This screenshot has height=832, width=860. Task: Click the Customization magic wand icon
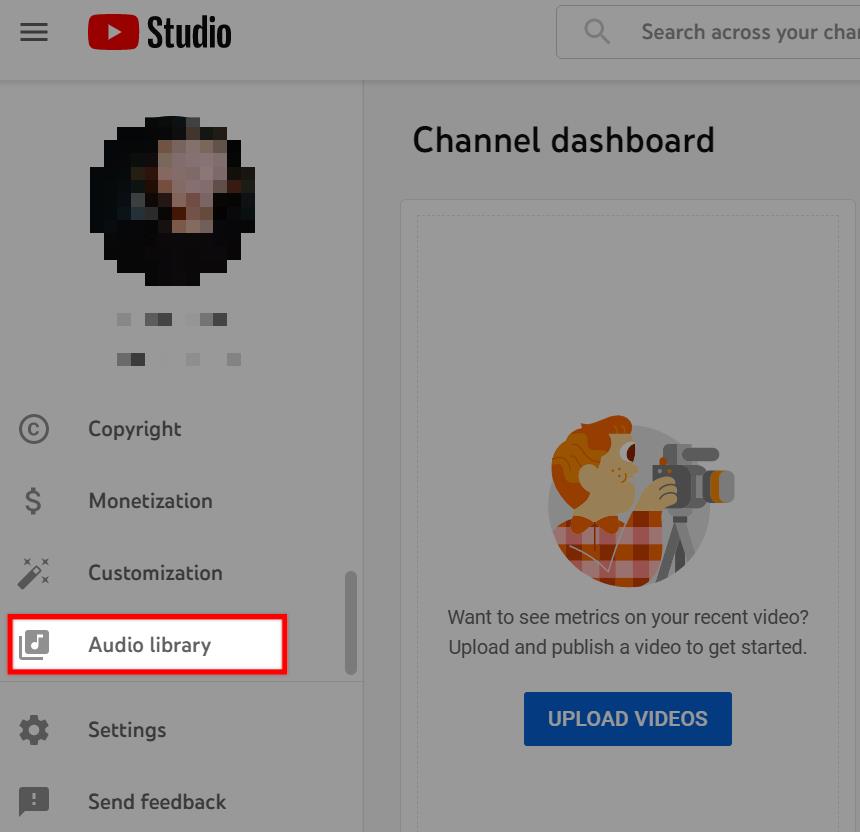click(x=34, y=573)
